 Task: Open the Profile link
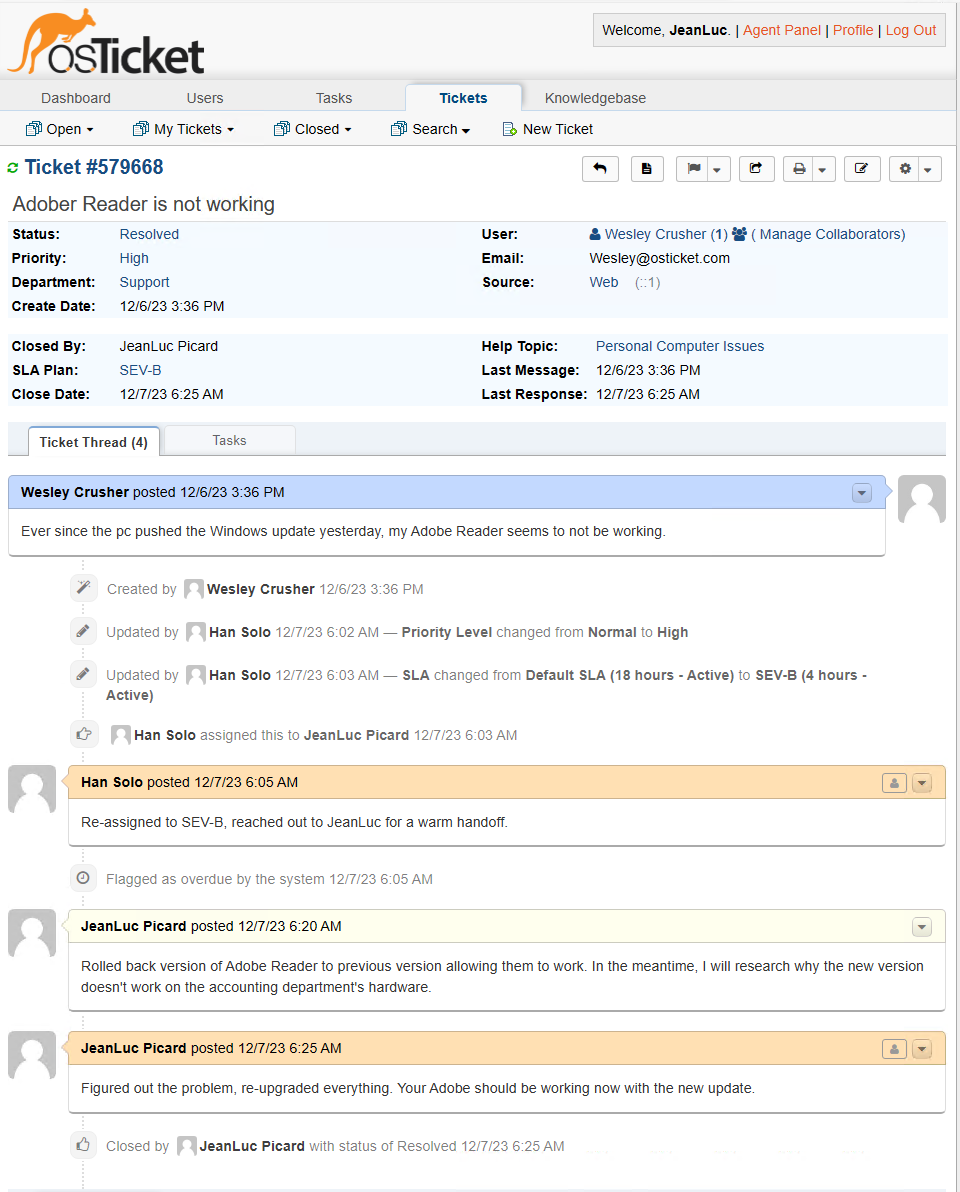click(853, 30)
